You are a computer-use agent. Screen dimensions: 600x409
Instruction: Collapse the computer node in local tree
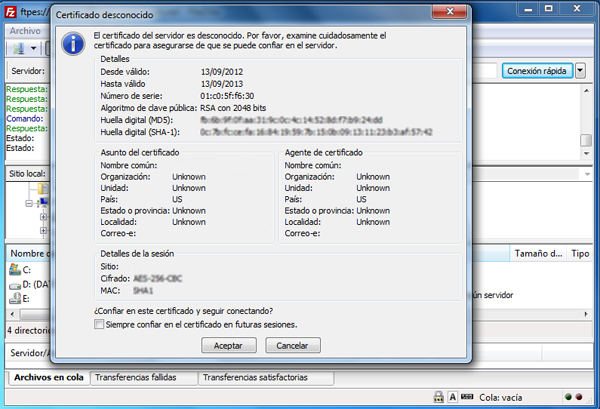(29, 203)
